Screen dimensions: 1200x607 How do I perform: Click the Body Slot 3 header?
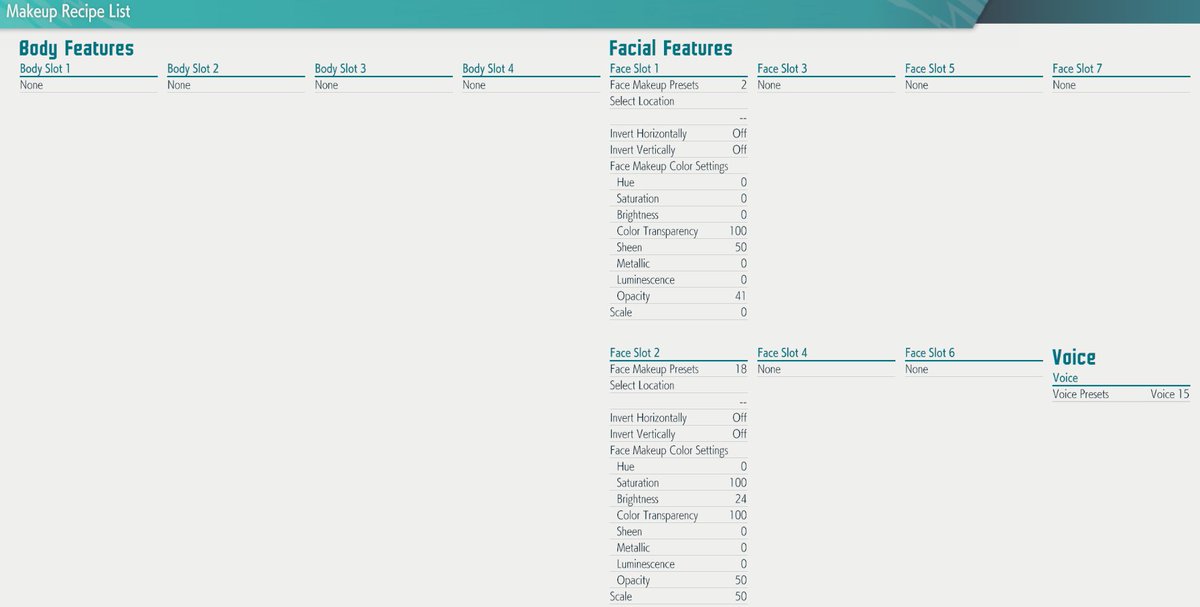click(340, 69)
